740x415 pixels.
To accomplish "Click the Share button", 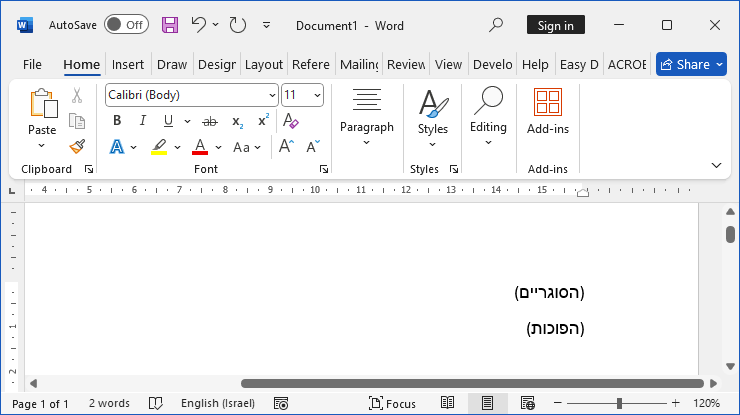I will click(x=691, y=64).
